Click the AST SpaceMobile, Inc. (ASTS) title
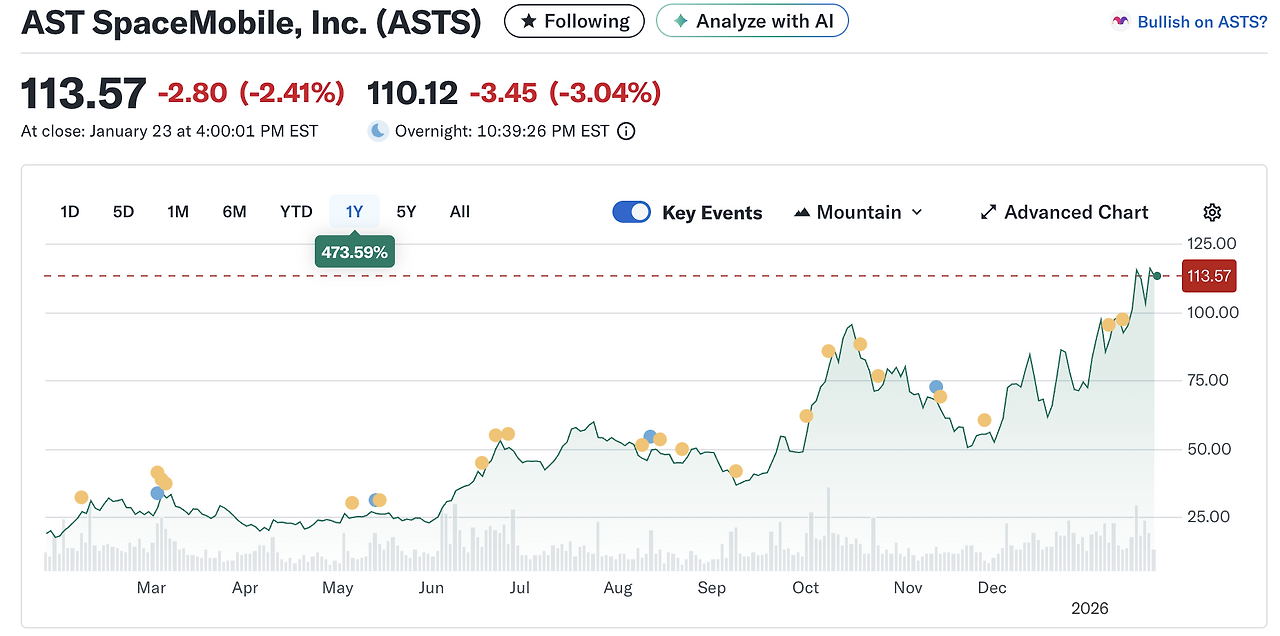The height and width of the screenshot is (636, 1280). (251, 22)
